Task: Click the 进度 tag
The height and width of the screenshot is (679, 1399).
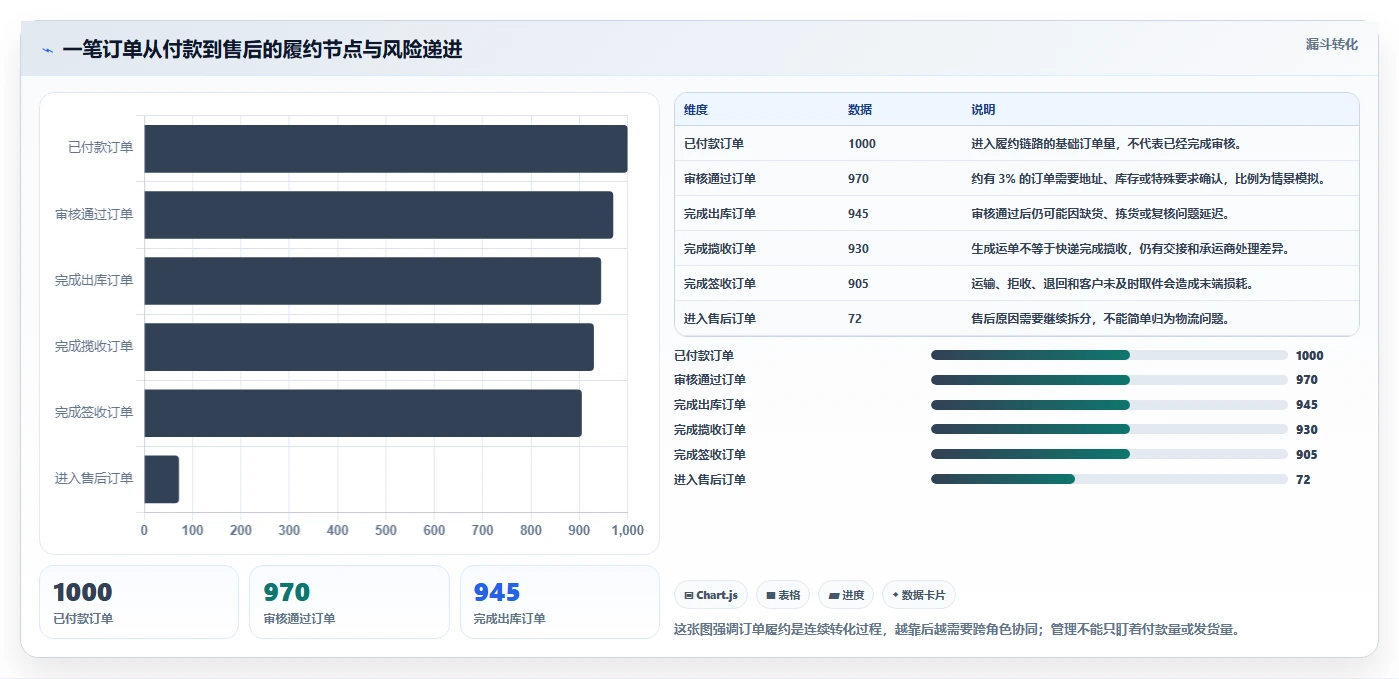Action: (846, 595)
